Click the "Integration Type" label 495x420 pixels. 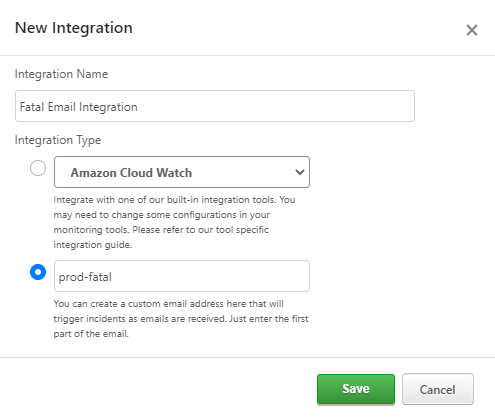[58, 140]
